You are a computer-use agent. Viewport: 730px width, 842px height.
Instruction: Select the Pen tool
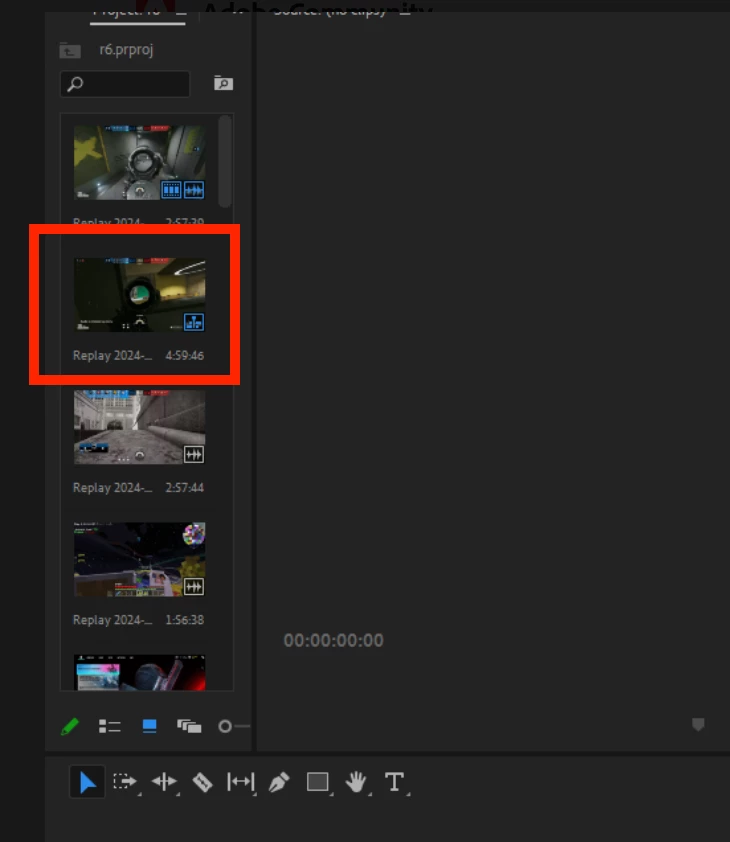click(279, 782)
